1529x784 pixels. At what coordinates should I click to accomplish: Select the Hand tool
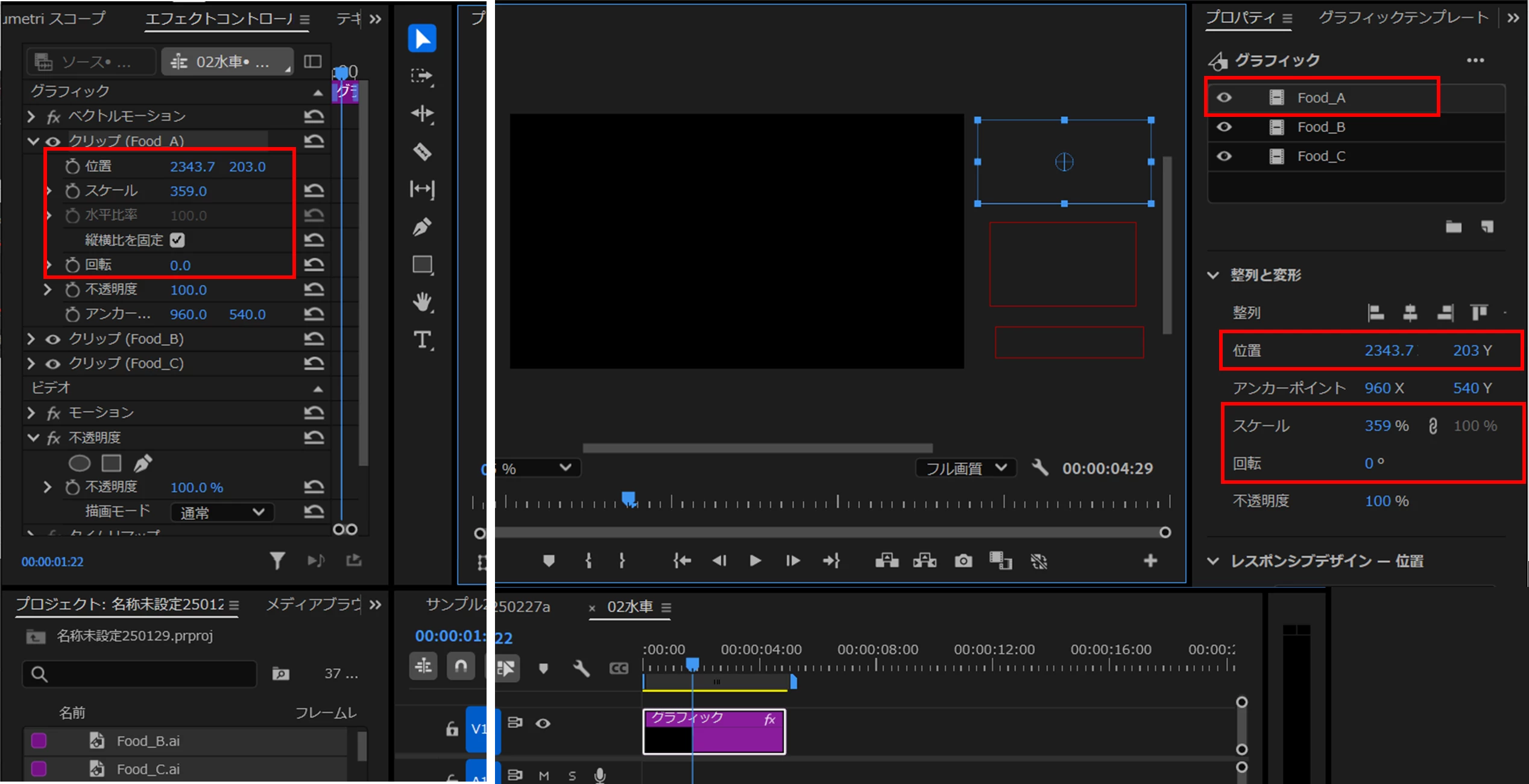(422, 302)
